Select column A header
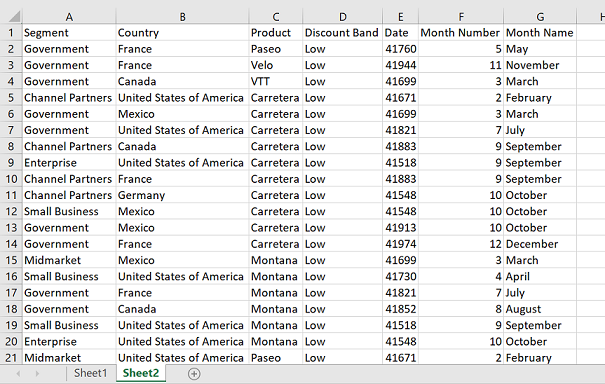Screen dimensions: 605x384 69,17
